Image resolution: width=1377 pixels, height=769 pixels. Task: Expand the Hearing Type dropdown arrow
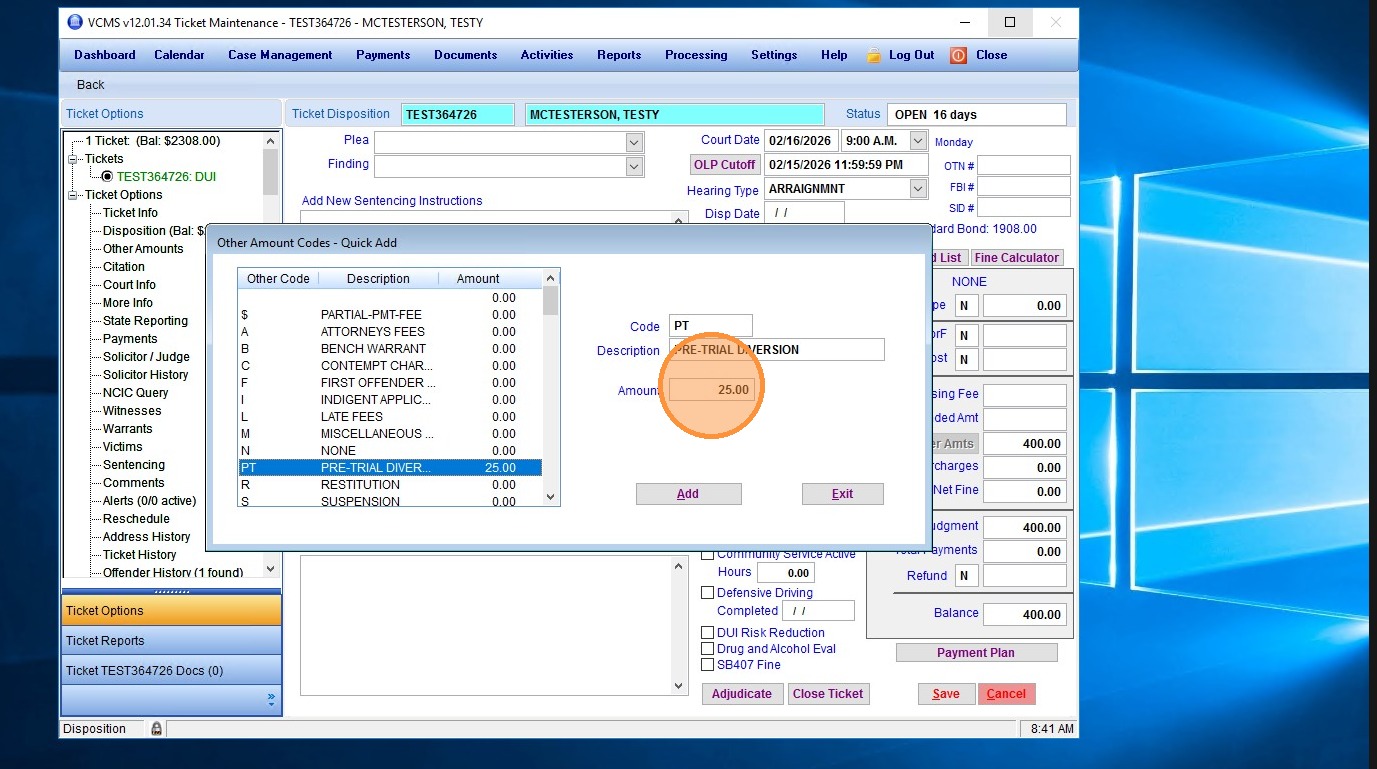pyautogui.click(x=918, y=189)
